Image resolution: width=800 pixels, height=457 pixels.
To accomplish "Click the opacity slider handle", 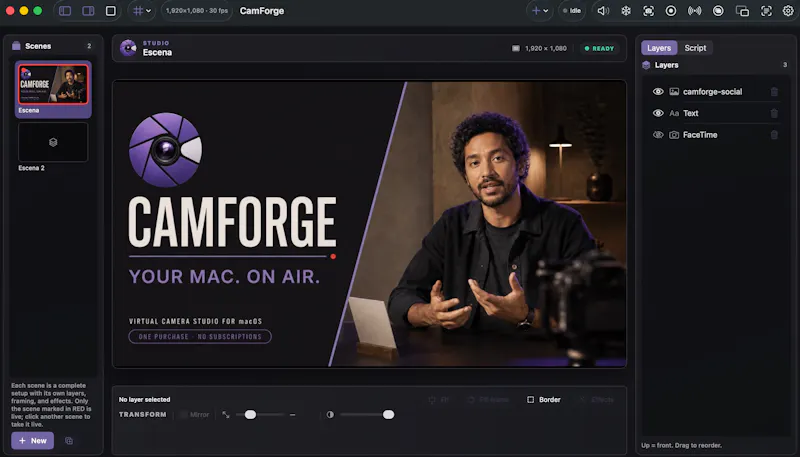I will coord(388,415).
